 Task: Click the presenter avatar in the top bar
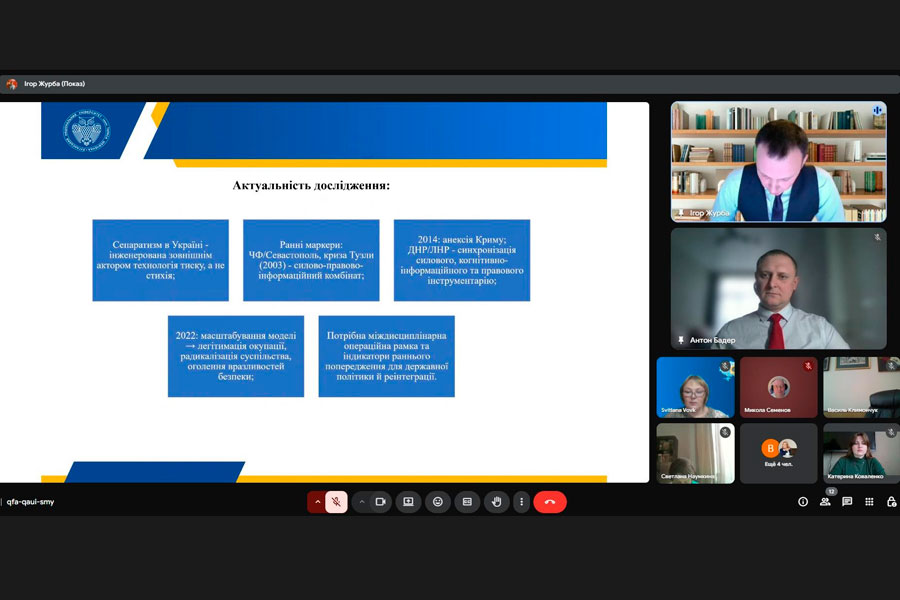coord(11,84)
